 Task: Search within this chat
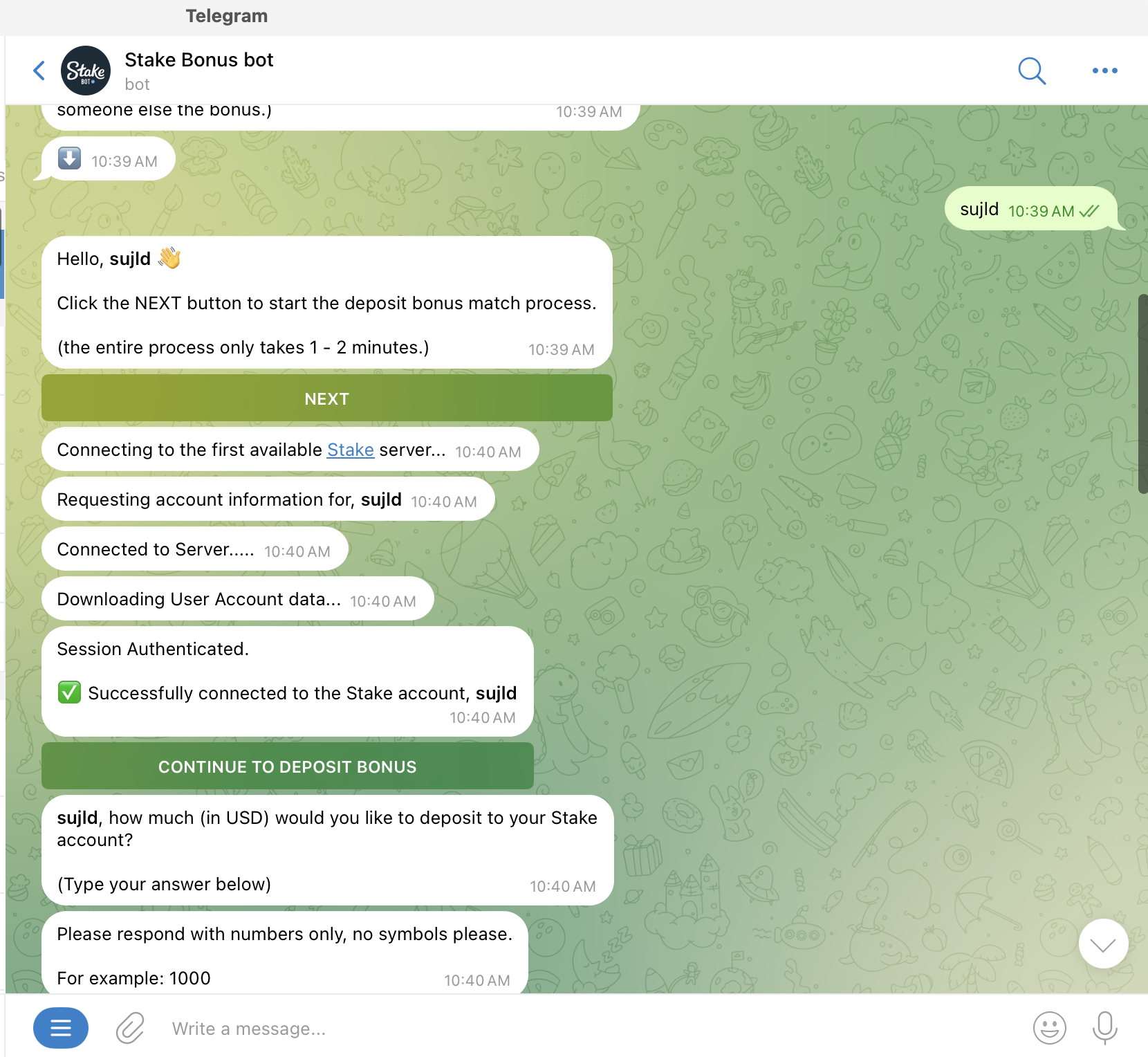coord(1032,71)
